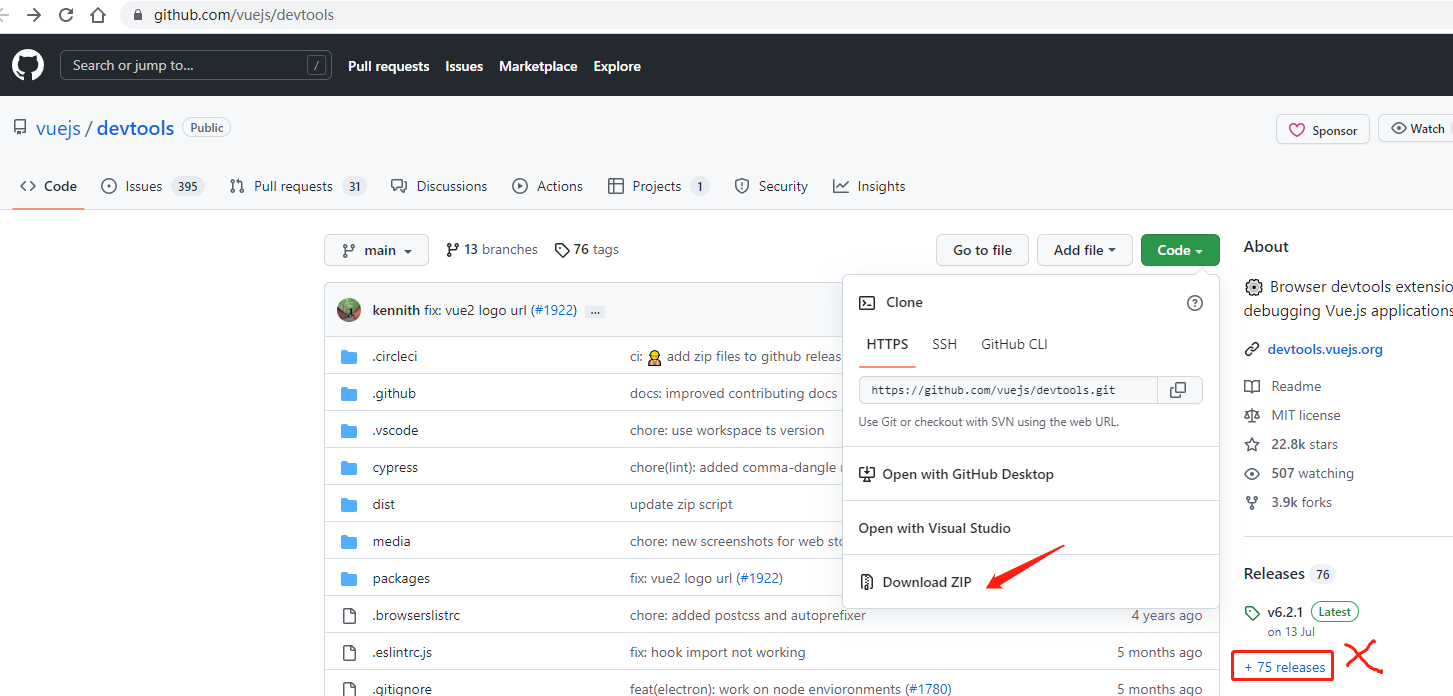The width and height of the screenshot is (1453, 696).
Task: Click the Watch button
Action: 1416,129
